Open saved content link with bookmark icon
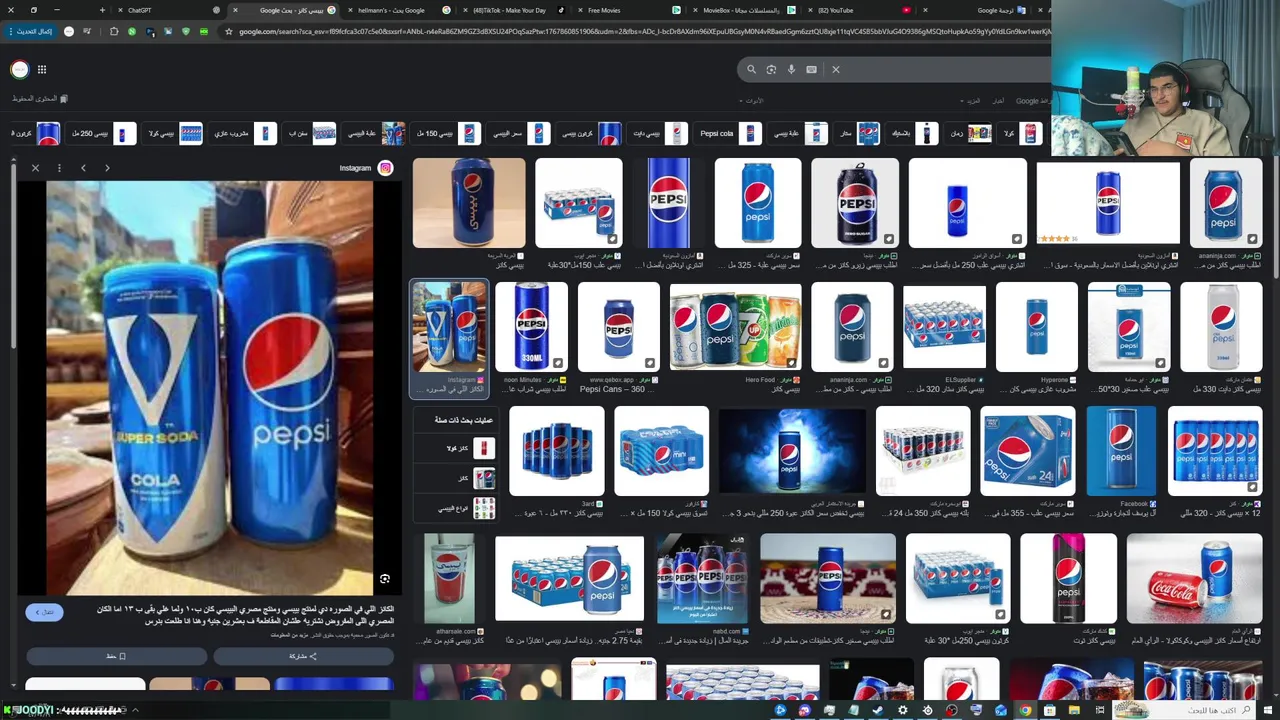Viewport: 1280px width, 720px height. (41, 99)
